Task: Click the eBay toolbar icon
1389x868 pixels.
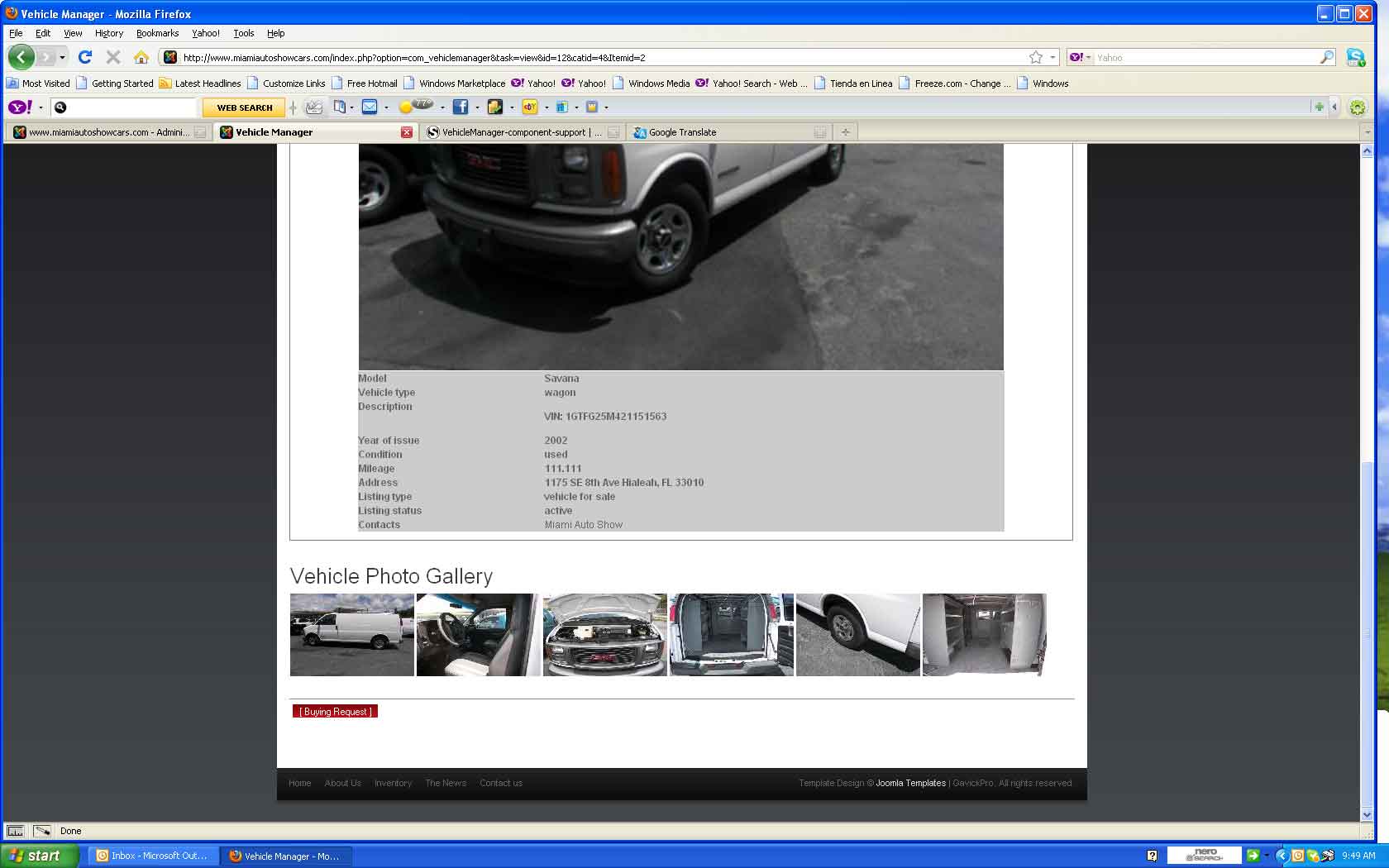Action: 530,107
